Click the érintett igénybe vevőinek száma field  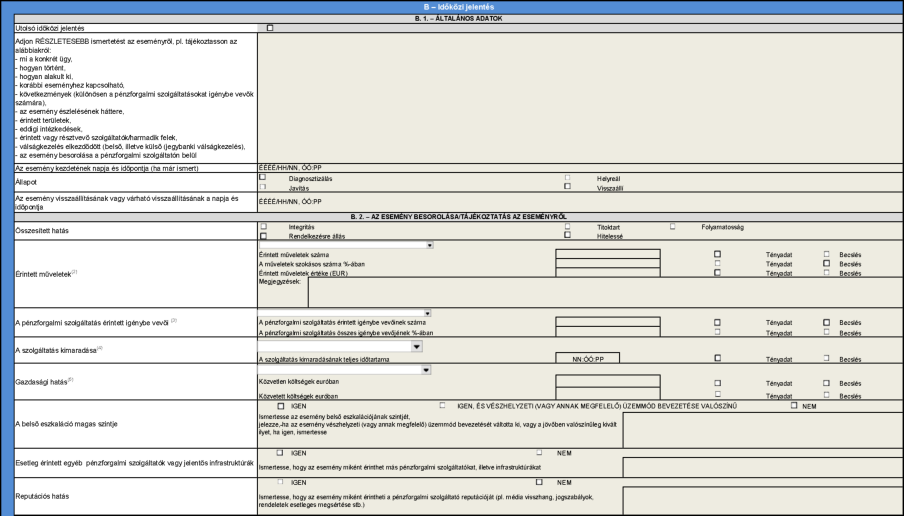pyautogui.click(x=608, y=322)
